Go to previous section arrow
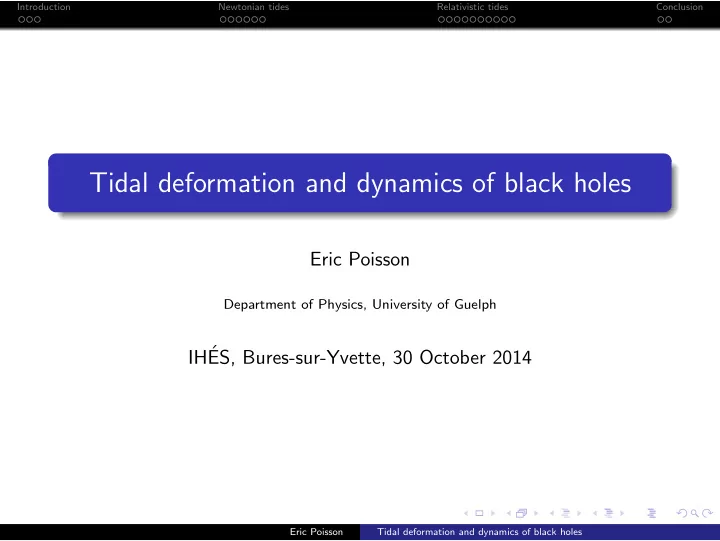Image resolution: width=720 pixels, height=541 pixels. point(595,513)
